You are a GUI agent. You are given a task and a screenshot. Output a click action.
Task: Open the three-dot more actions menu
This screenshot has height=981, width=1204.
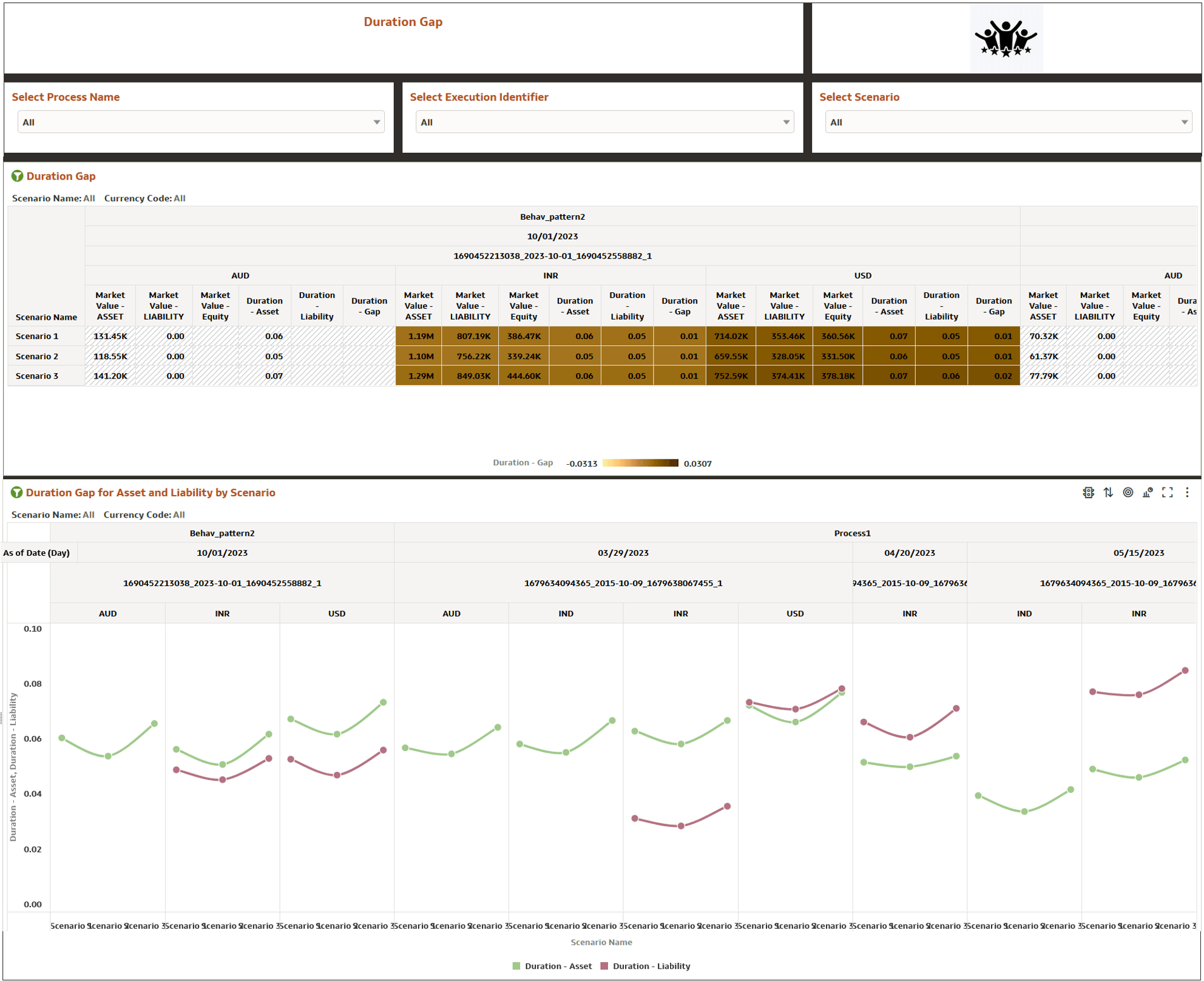click(x=1186, y=493)
